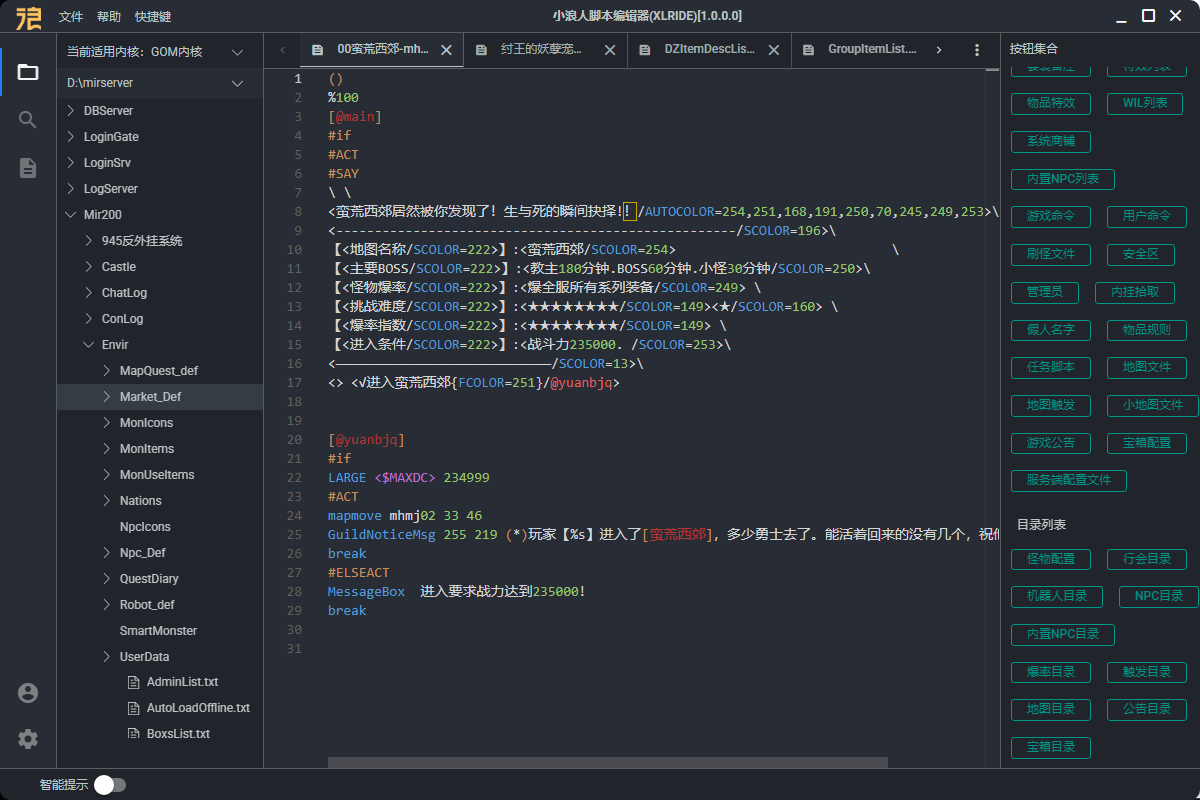The image size is (1200, 800).
Task: Click the document icon in left sidebar
Action: coord(28,168)
